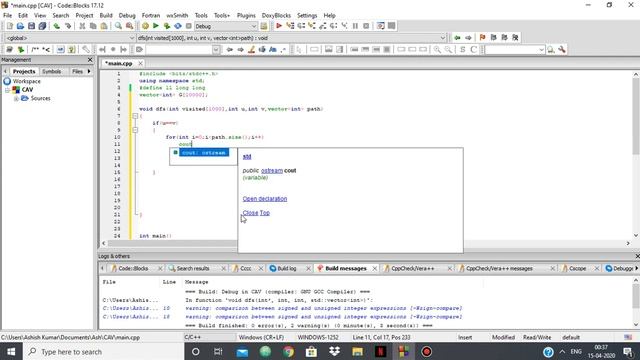Collapse the CAV project tree node
This screenshot has height=360, width=640.
(x=7, y=90)
